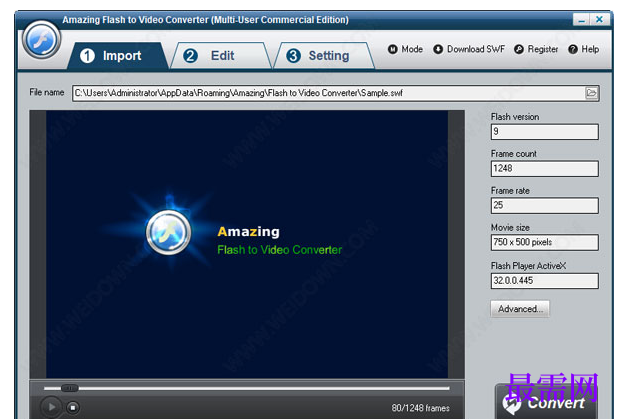Click the Convert button
This screenshot has width=617, height=419.
tap(546, 402)
